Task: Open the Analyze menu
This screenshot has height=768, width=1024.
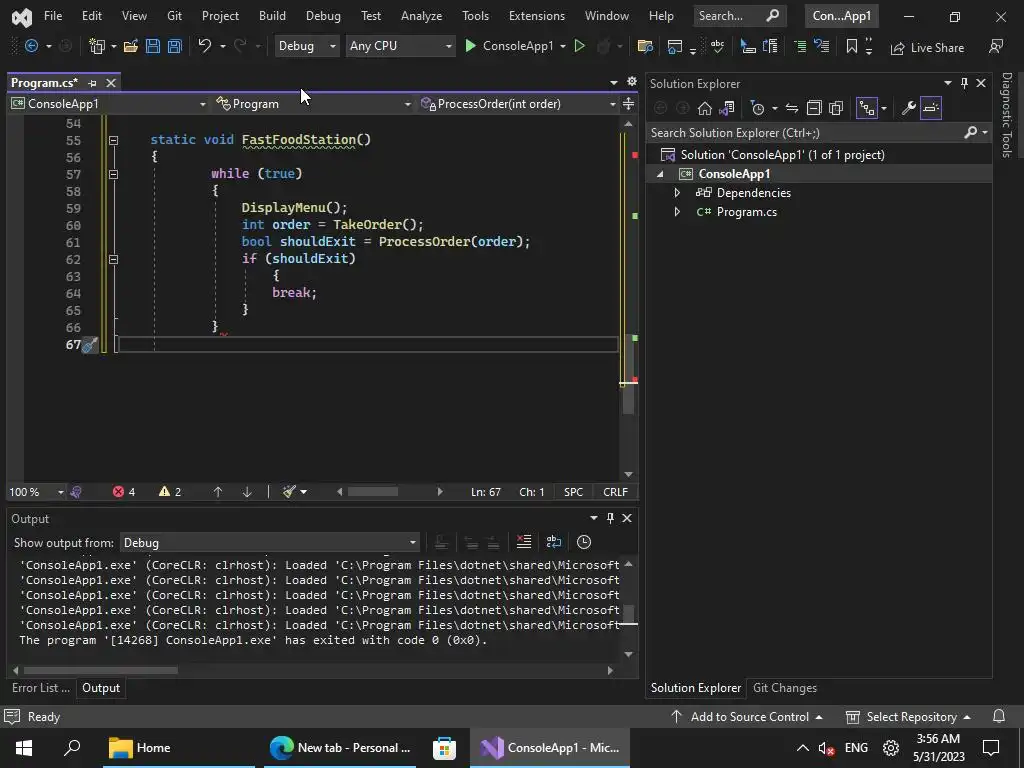Action: (x=421, y=16)
